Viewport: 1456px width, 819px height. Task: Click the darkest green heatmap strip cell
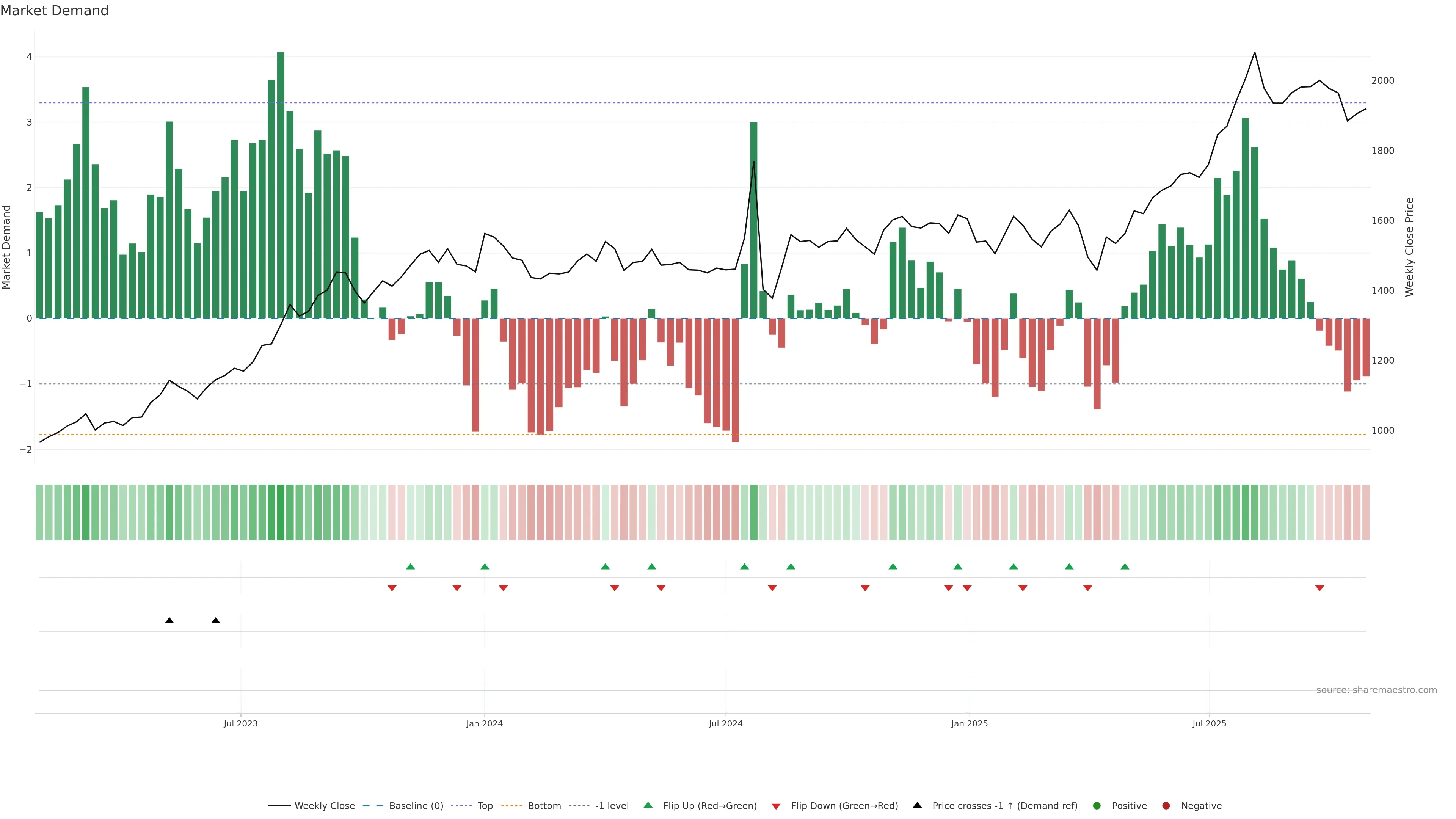[280, 512]
